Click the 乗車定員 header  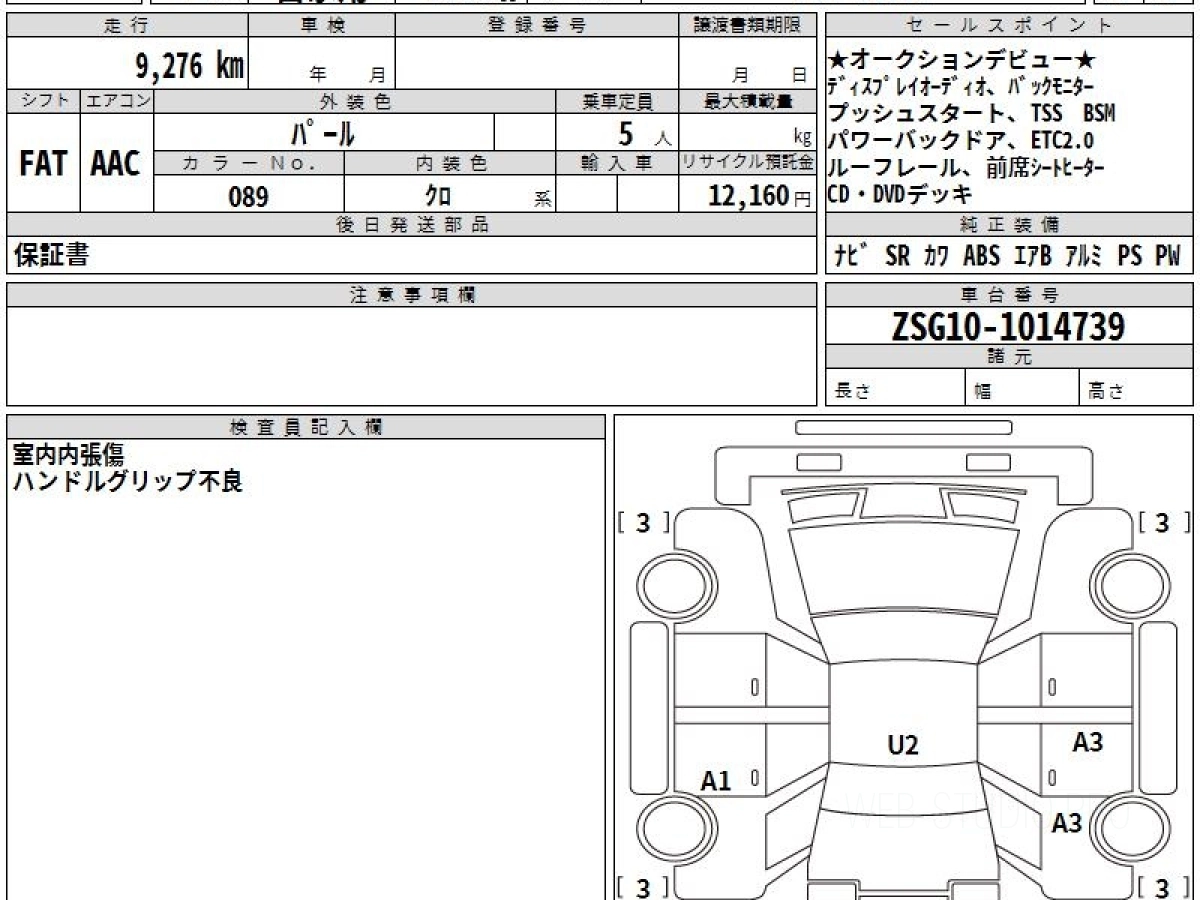pyautogui.click(x=617, y=101)
